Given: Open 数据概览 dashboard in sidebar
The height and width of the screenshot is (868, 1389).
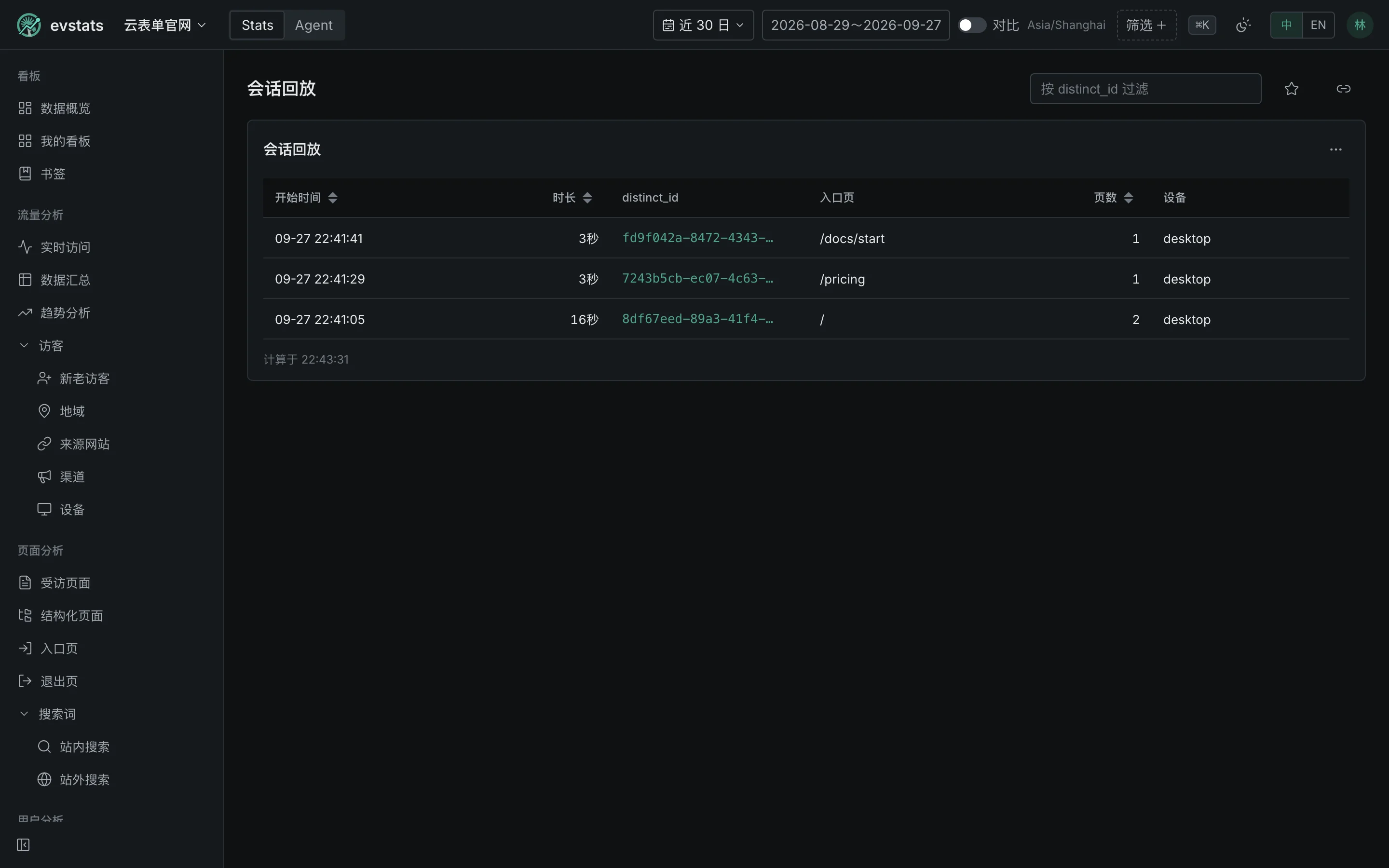Looking at the screenshot, I should [111, 108].
